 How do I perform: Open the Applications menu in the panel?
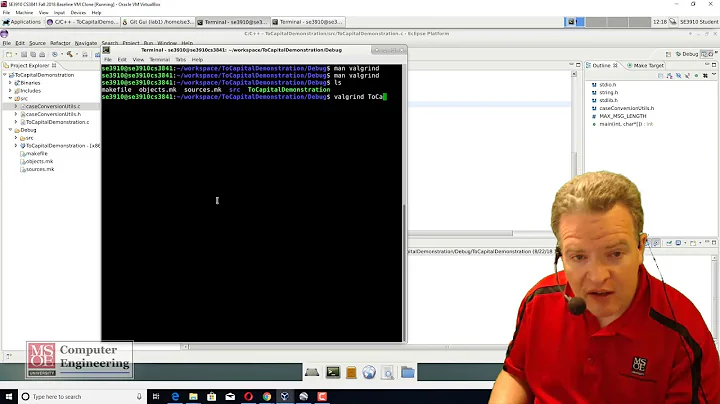pyautogui.click(x=21, y=21)
